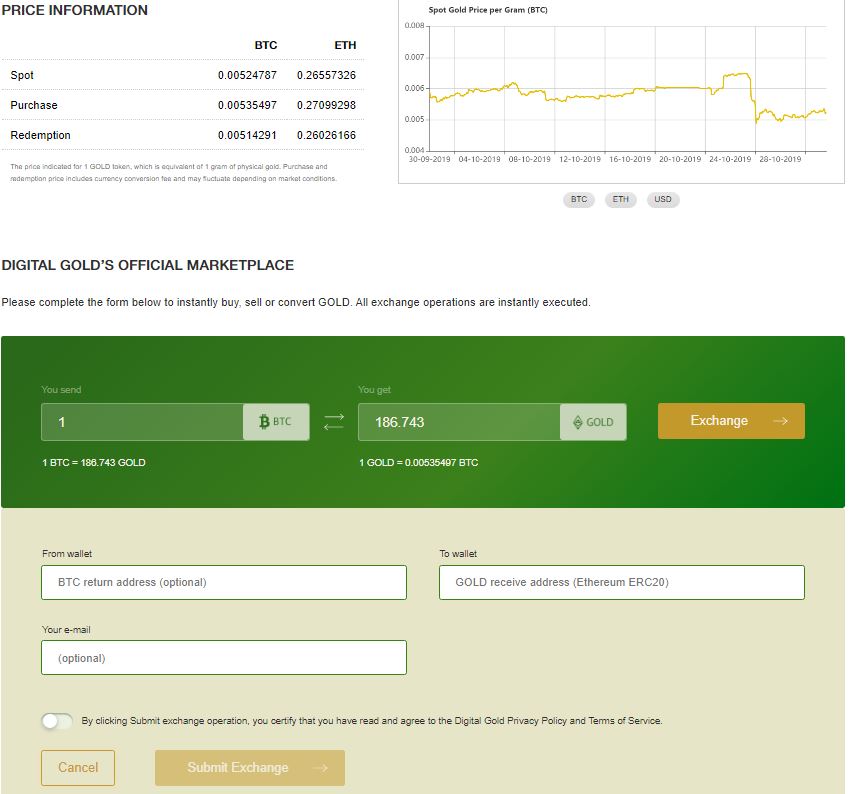Viewport: 850px width, 794px height.
Task: Click the orange Exchange button
Action: 731,421
